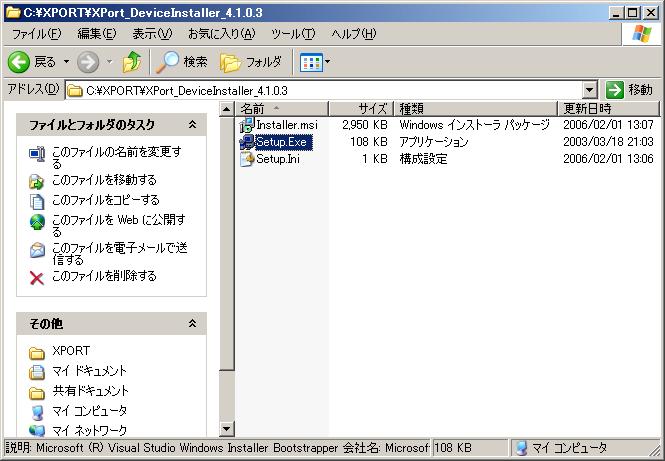665x461 pixels.
Task: Click このファイルの名前を変更する link
Action: click(x=117, y=157)
